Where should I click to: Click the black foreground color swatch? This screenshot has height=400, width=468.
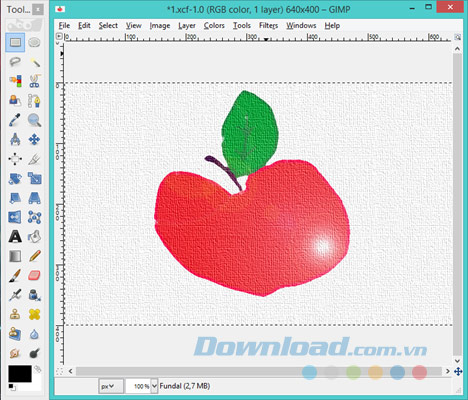tap(20, 374)
